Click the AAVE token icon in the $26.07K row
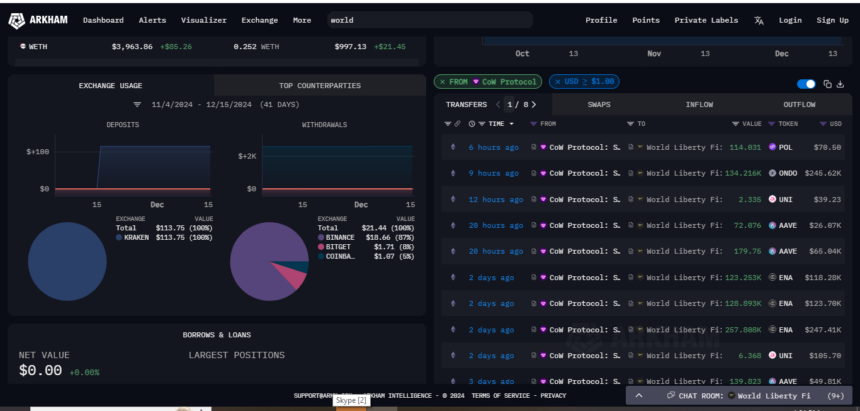Viewport: 860px width, 411px height. [773, 226]
